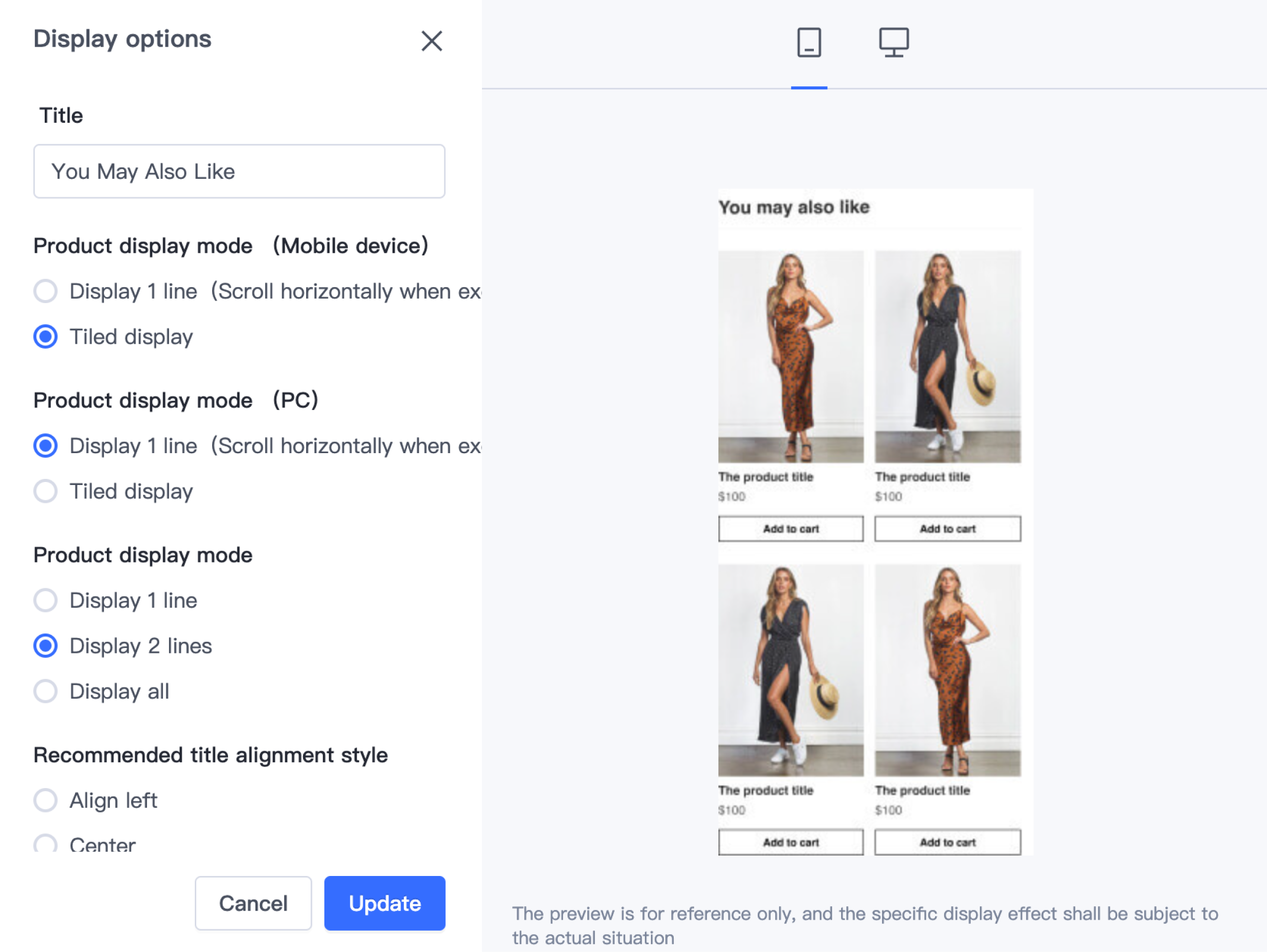Select the Display all option
Screen dimensions: 1267x952
46,691
